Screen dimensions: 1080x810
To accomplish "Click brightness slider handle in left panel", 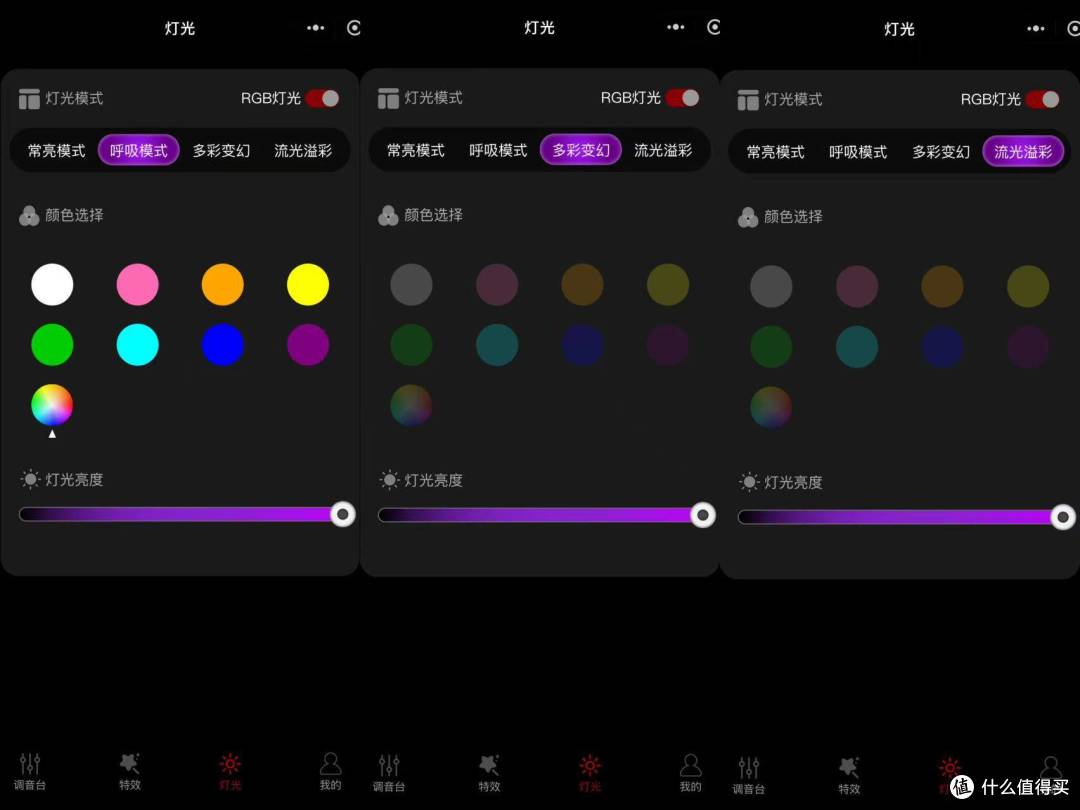I will 342,515.
